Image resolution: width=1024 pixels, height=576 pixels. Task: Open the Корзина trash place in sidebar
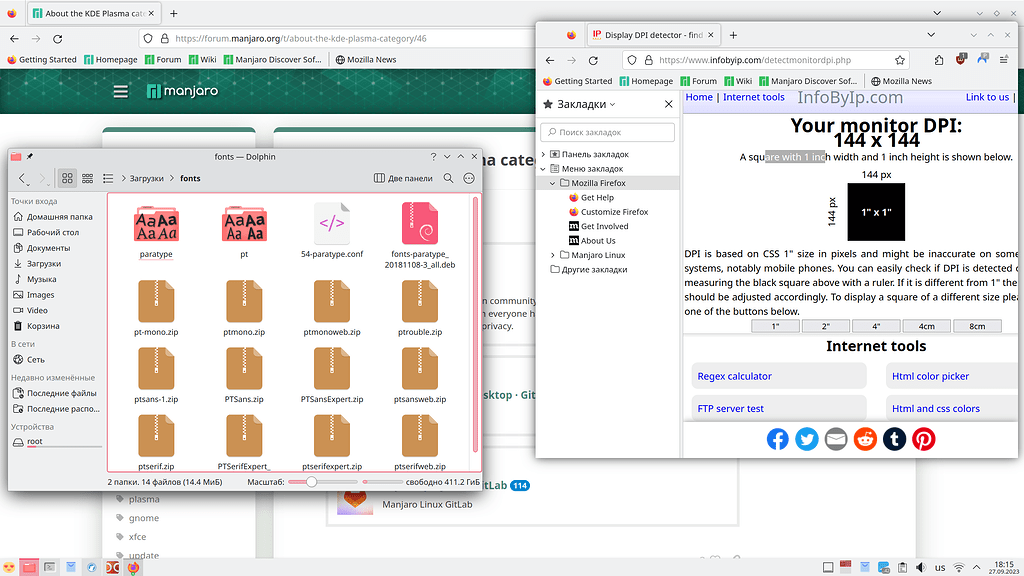pos(42,326)
